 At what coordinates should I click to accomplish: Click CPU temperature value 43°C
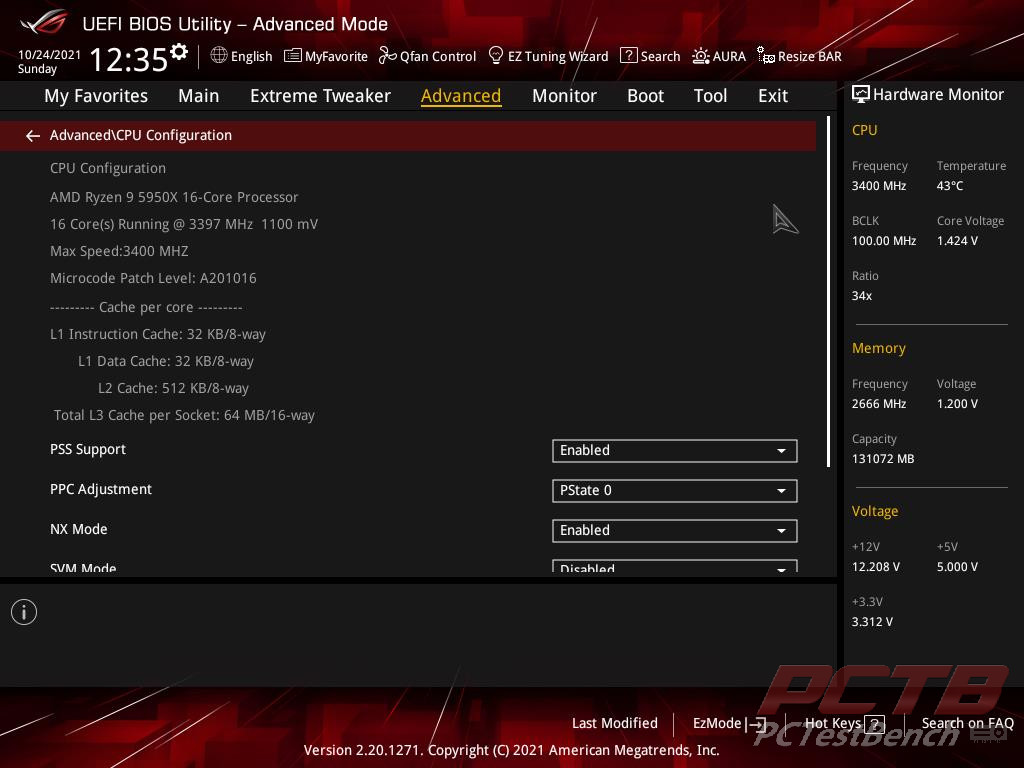coord(950,185)
